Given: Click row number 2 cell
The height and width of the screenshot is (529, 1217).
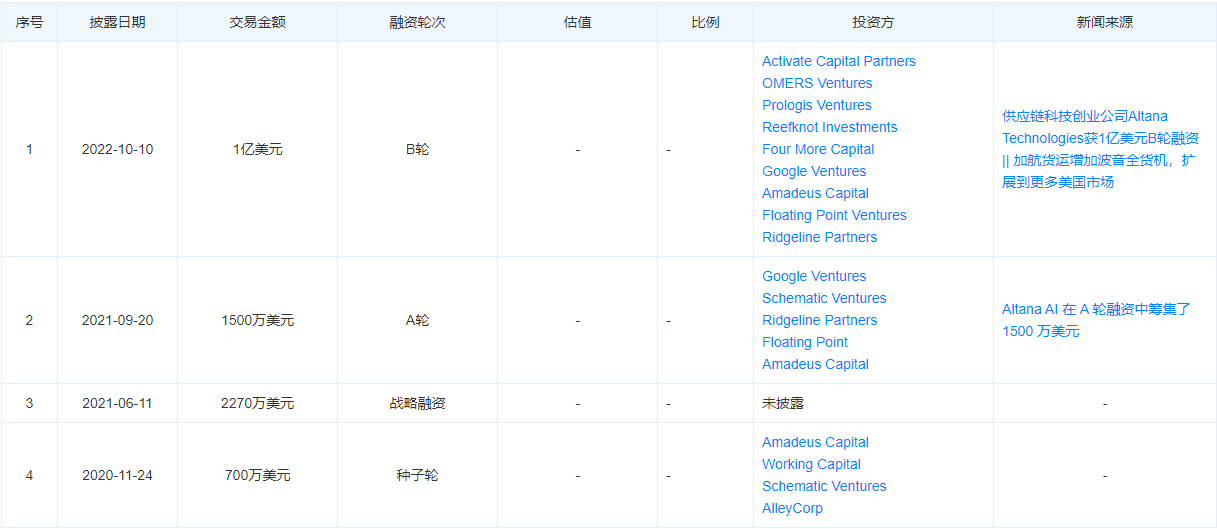Looking at the screenshot, I should (29, 320).
